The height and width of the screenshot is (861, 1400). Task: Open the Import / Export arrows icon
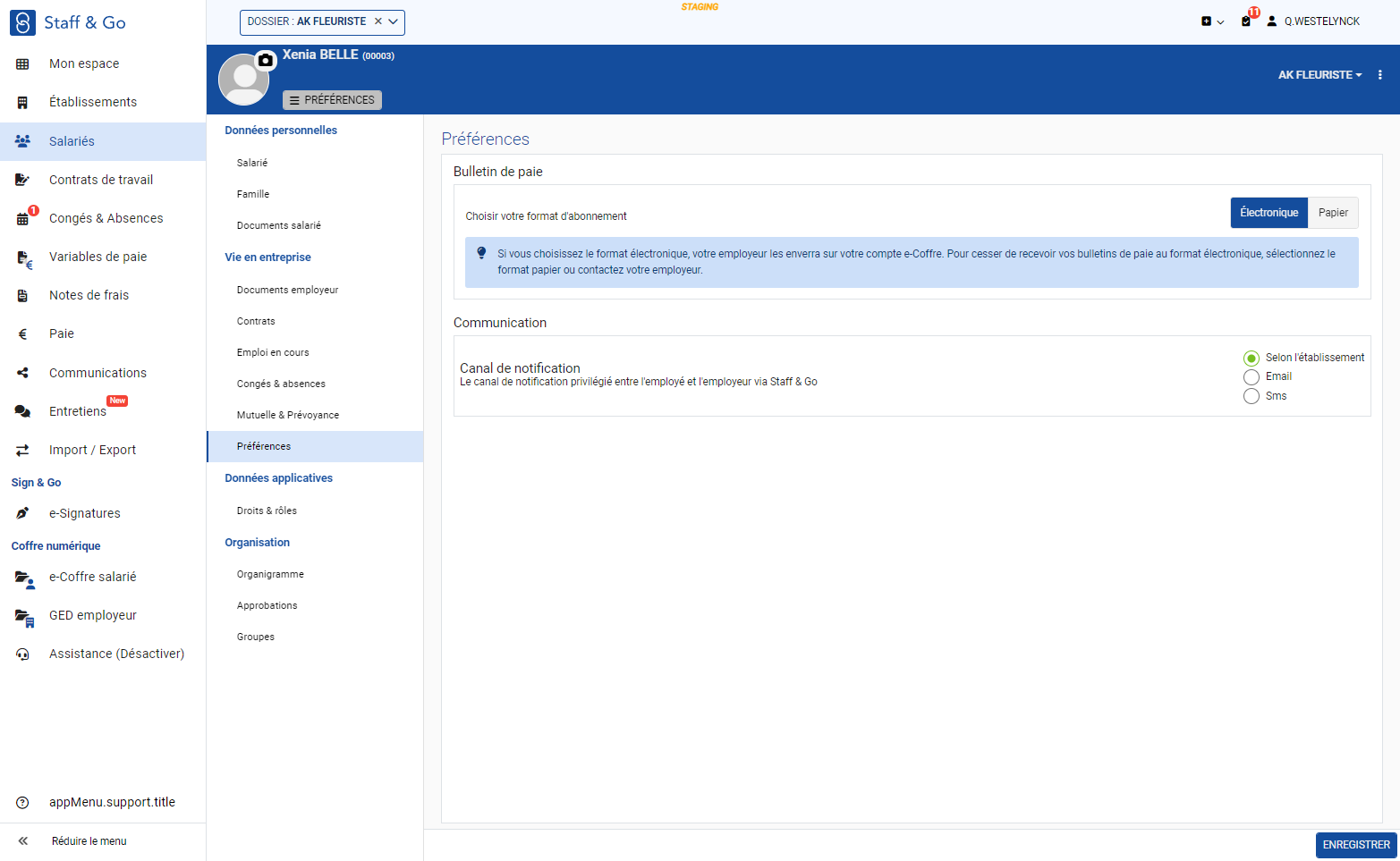pos(22,450)
